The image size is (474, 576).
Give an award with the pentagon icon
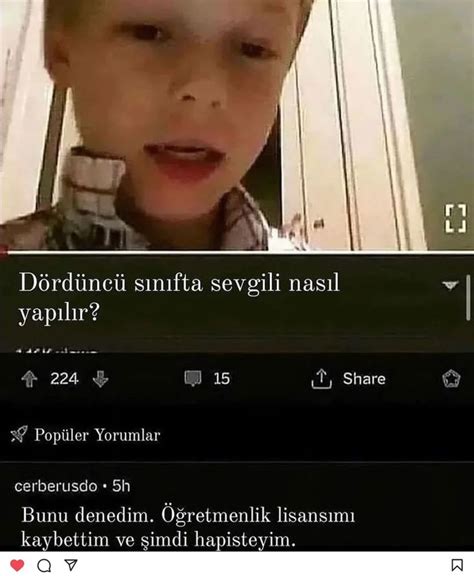451,379
